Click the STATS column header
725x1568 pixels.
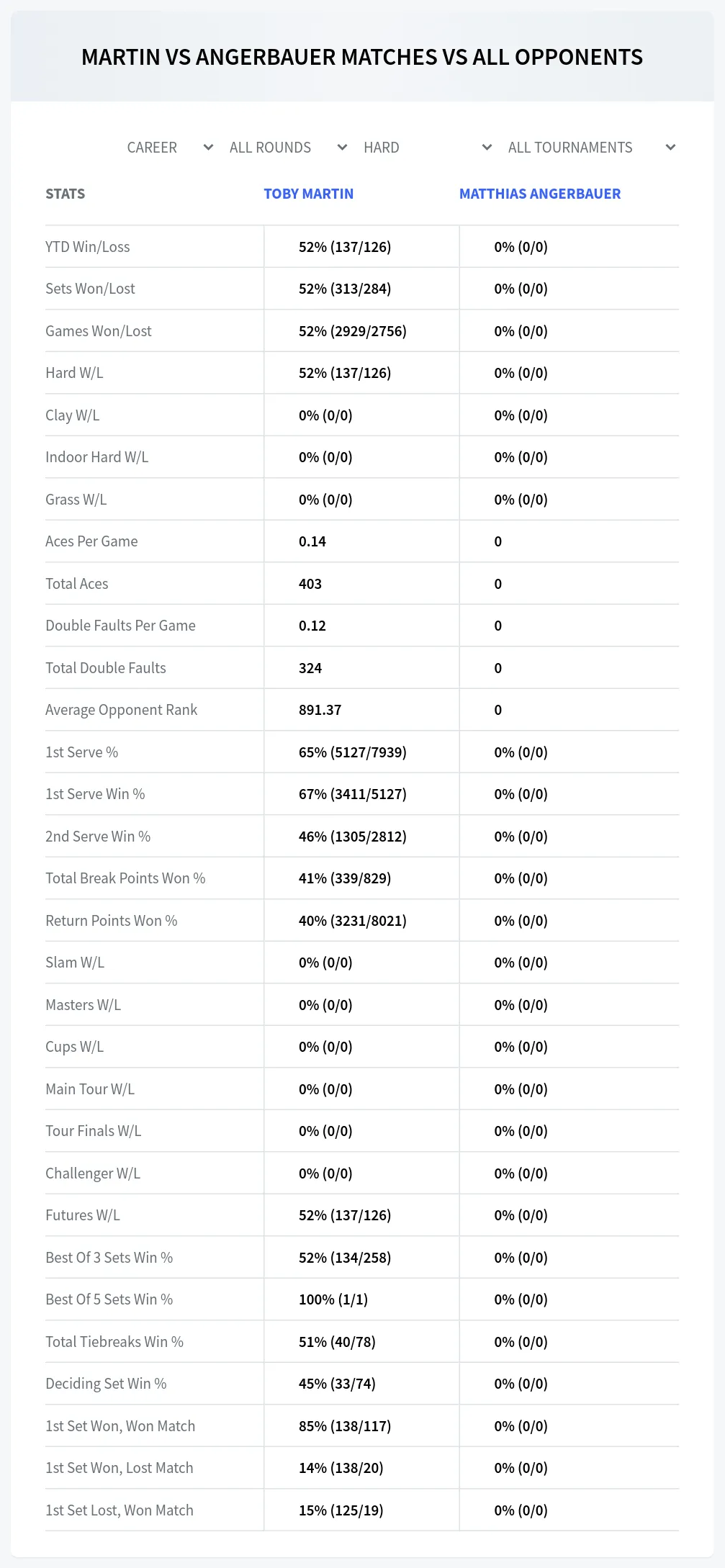(x=65, y=194)
